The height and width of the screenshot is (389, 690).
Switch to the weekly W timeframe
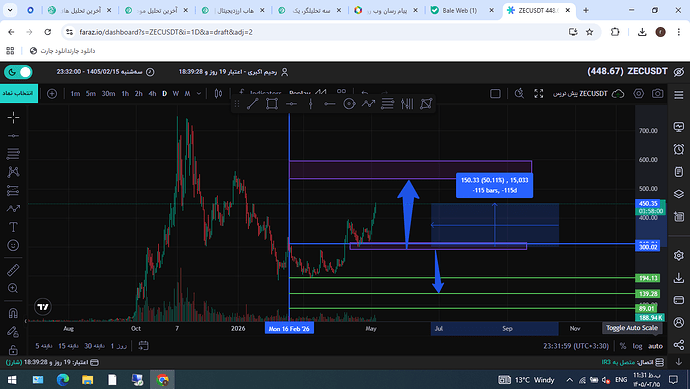tap(176, 93)
